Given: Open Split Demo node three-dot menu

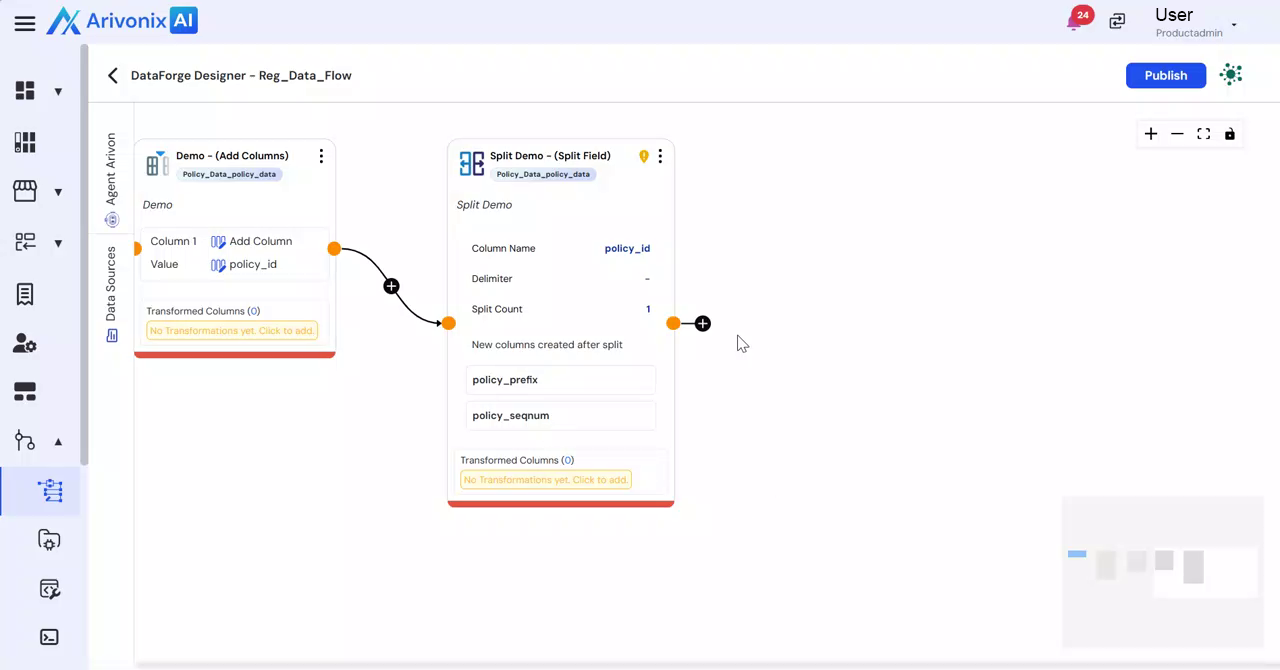Looking at the screenshot, I should pyautogui.click(x=660, y=157).
